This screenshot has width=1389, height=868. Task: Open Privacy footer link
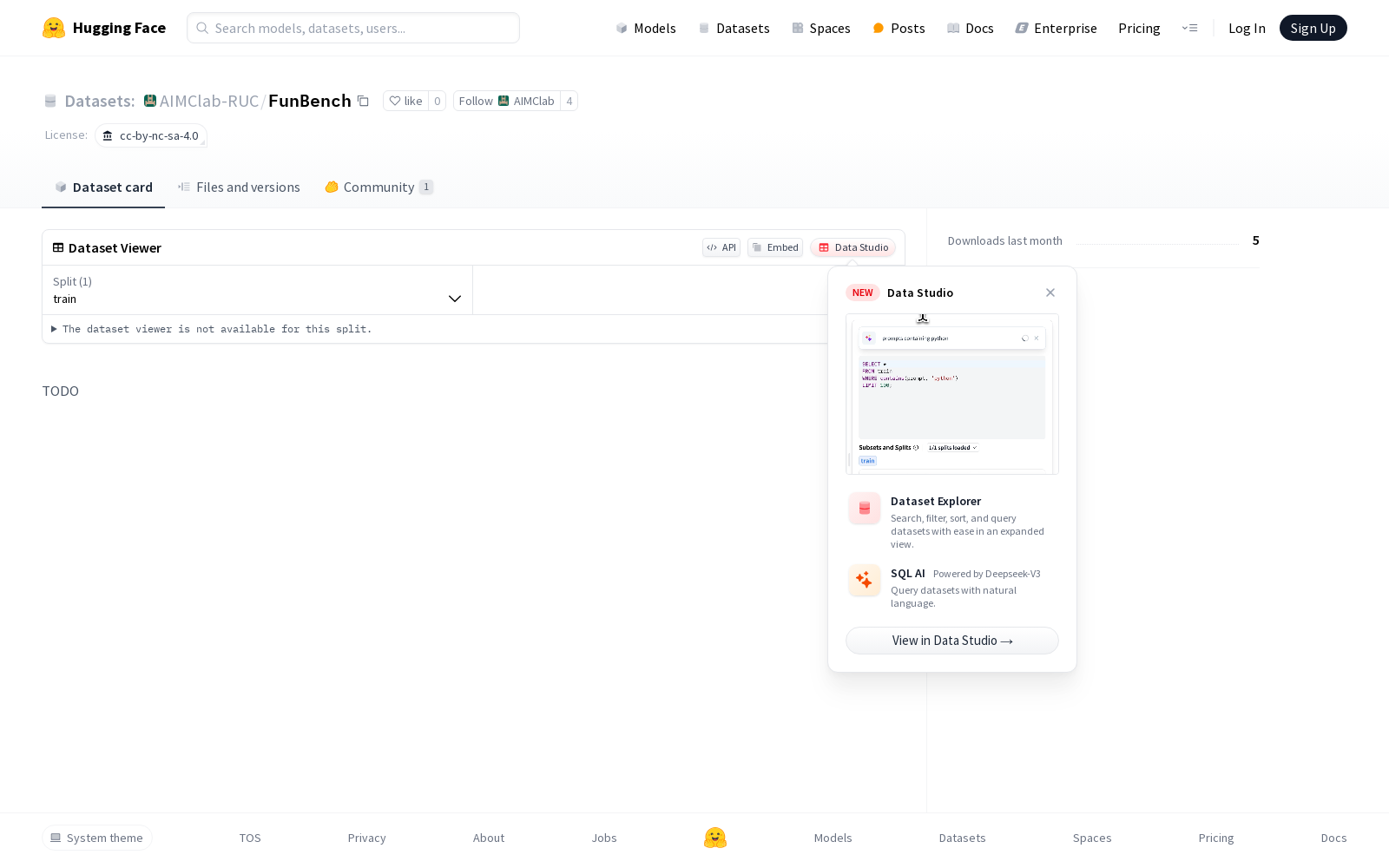pyautogui.click(x=366, y=838)
